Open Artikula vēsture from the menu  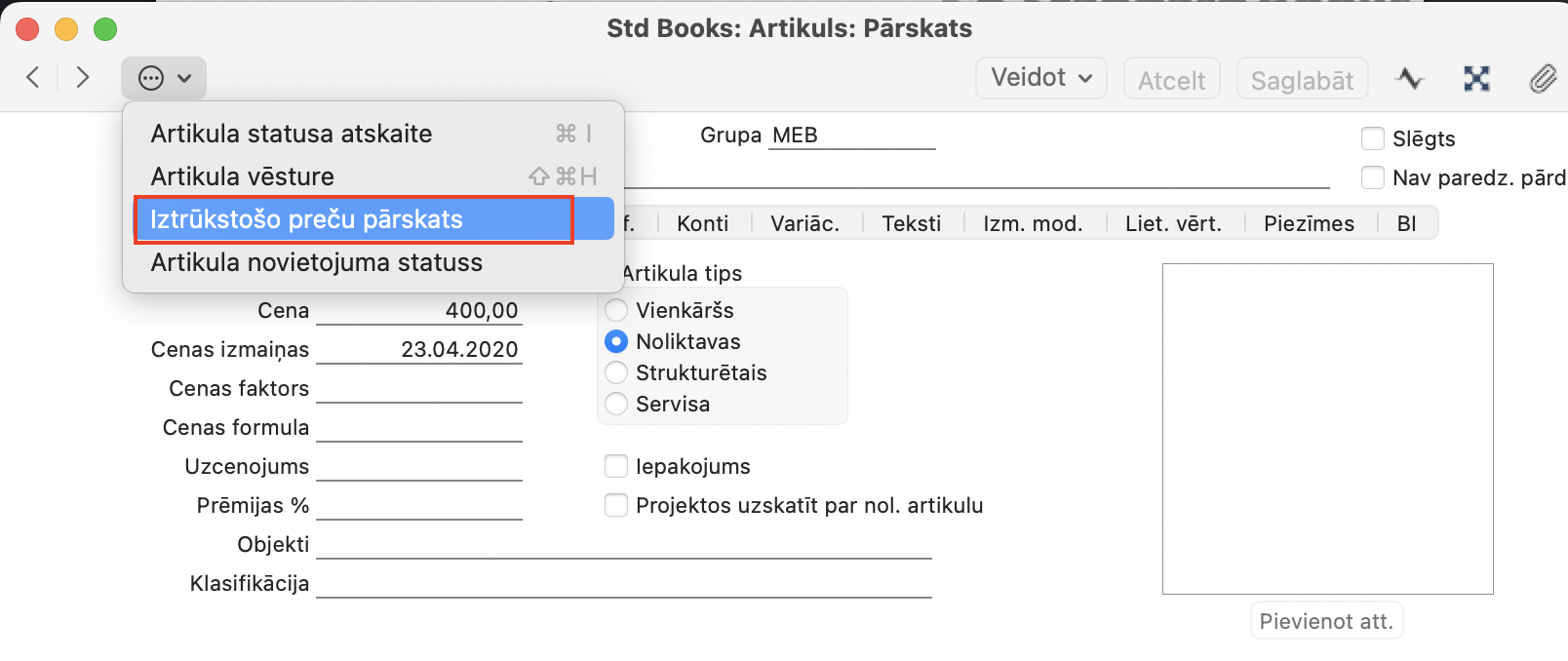[x=243, y=176]
